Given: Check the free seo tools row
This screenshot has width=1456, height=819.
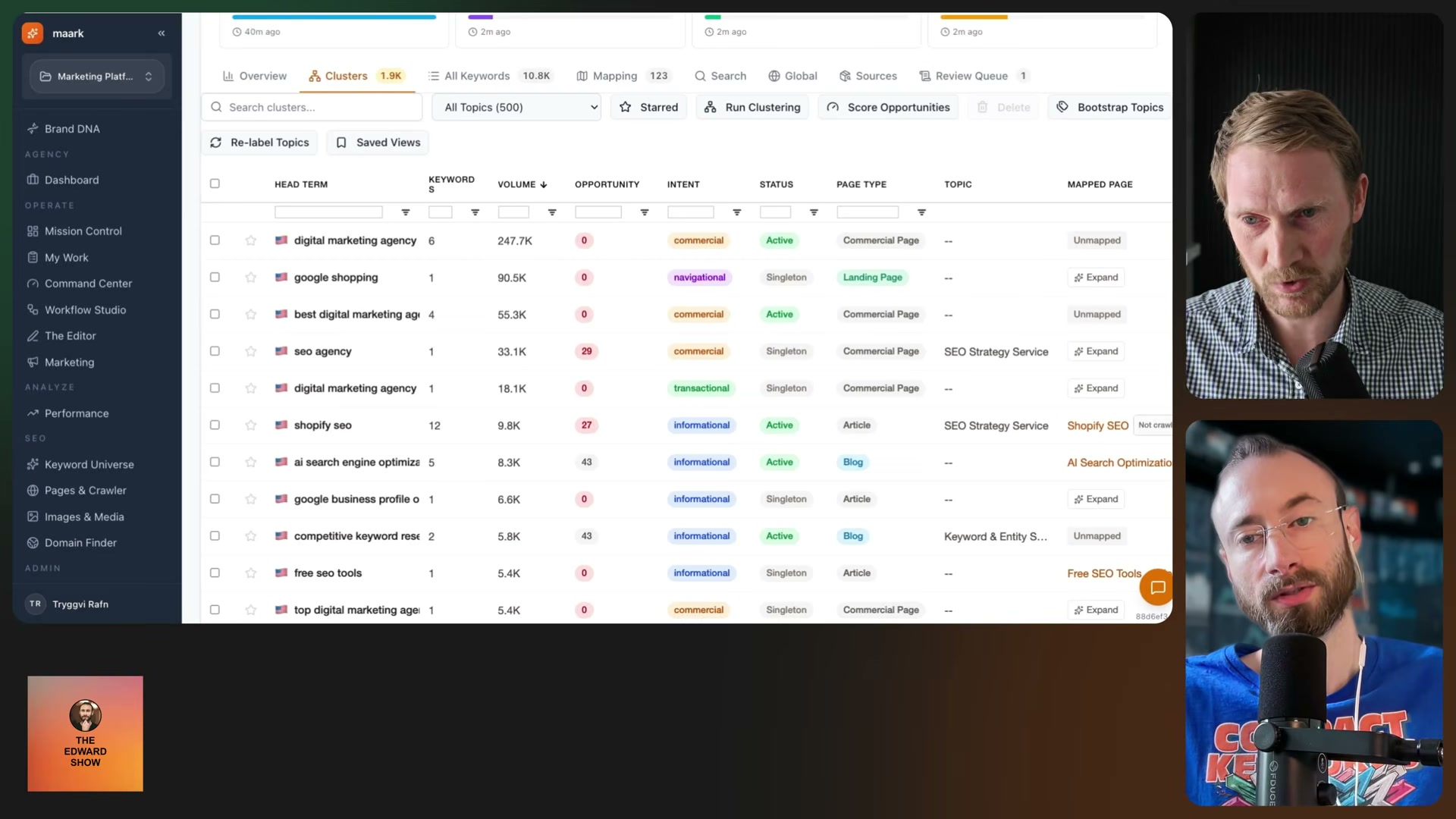Looking at the screenshot, I should [x=215, y=573].
